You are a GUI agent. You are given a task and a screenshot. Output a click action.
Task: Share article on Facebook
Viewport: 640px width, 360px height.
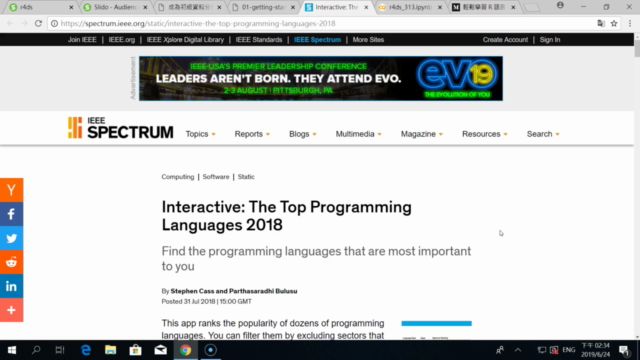(11, 214)
